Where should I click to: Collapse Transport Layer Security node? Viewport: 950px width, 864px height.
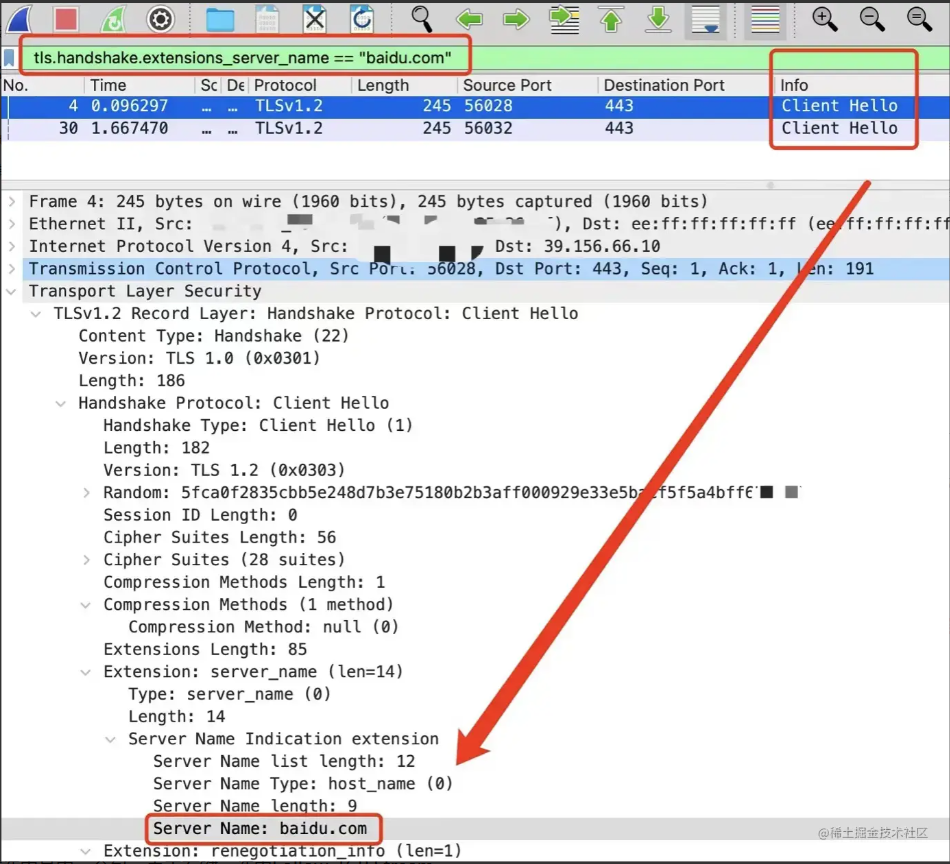pyautogui.click(x=12, y=291)
